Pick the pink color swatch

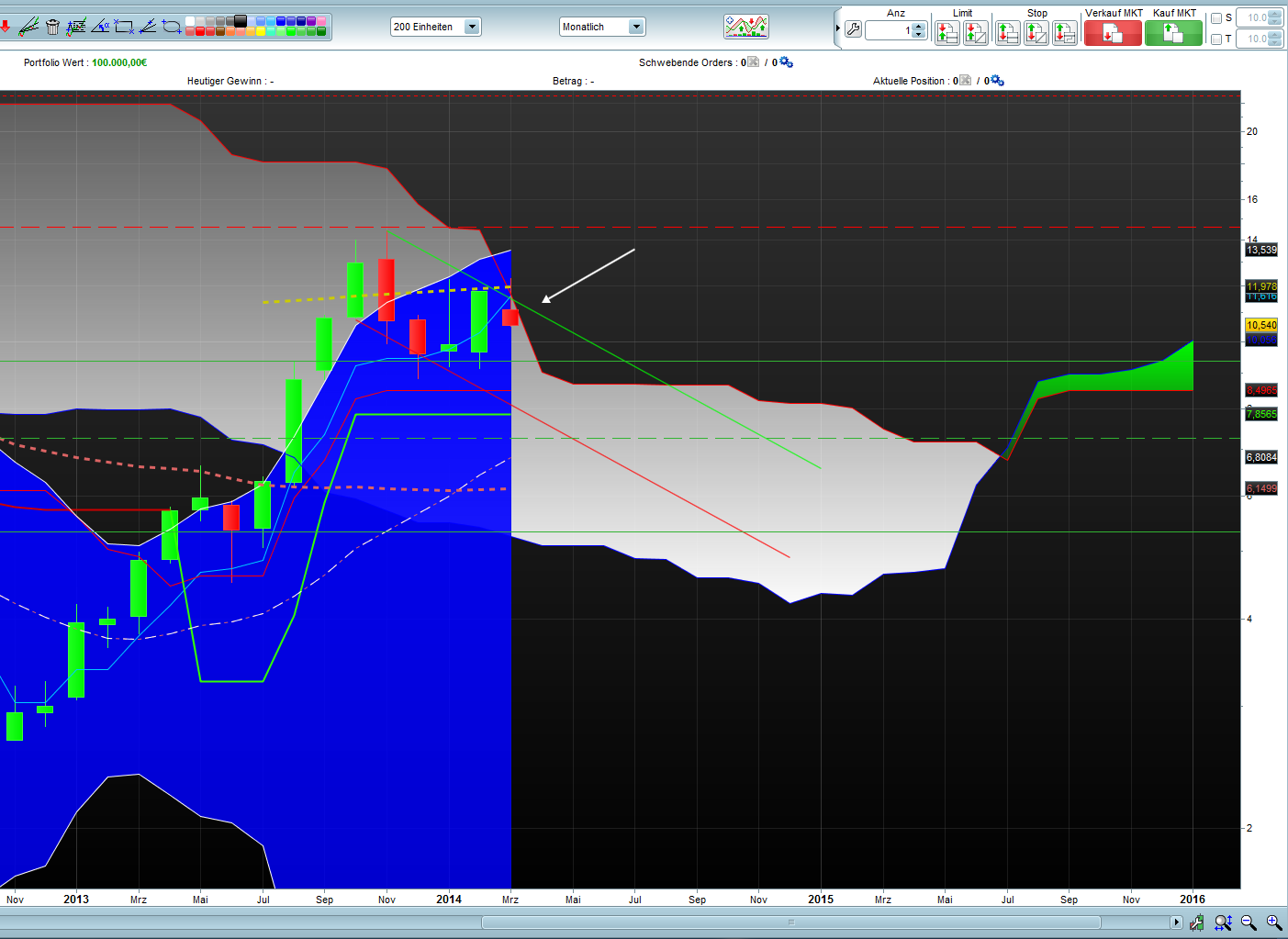point(321,21)
